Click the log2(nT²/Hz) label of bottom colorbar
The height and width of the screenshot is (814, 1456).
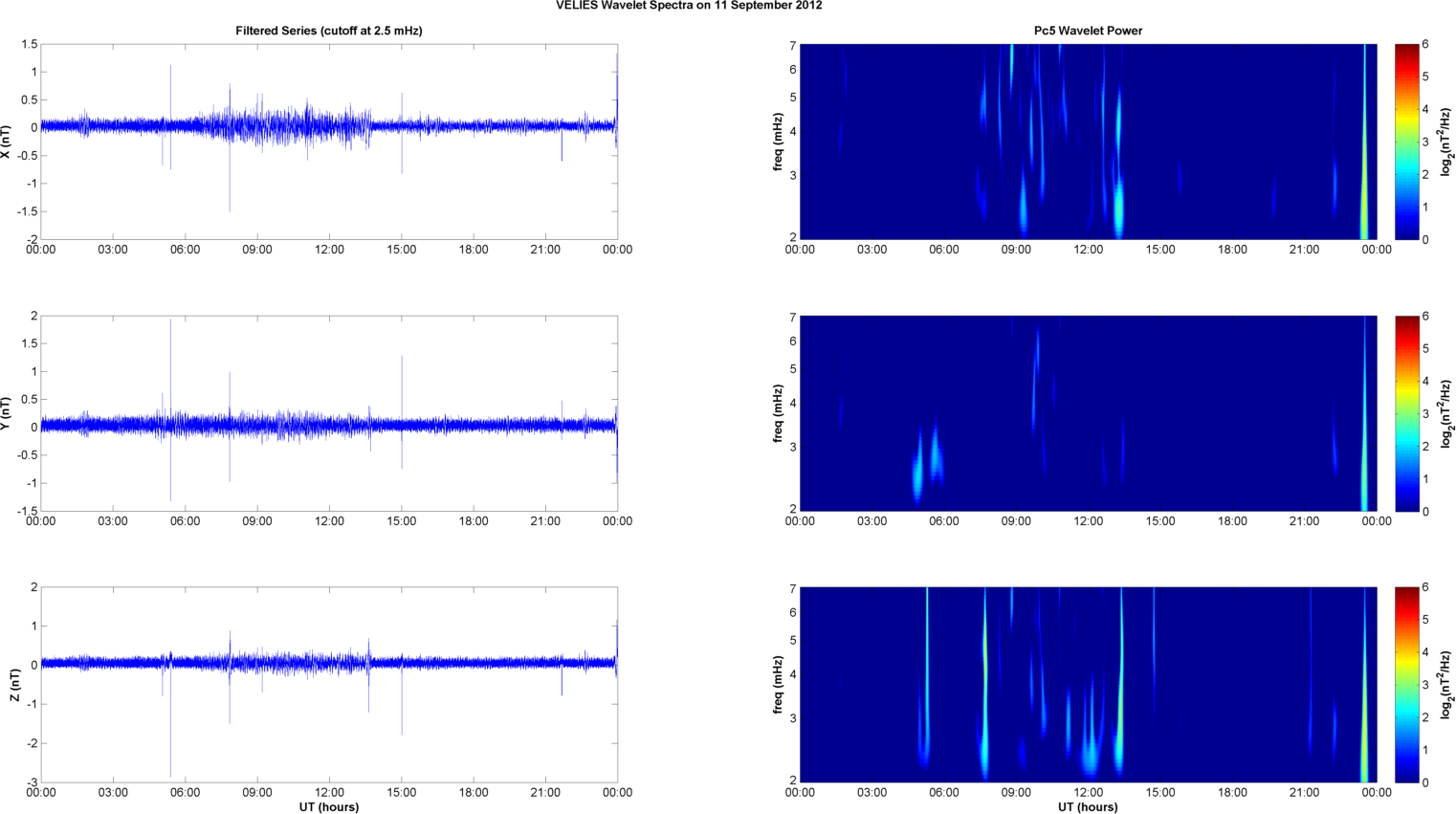pos(1447,685)
